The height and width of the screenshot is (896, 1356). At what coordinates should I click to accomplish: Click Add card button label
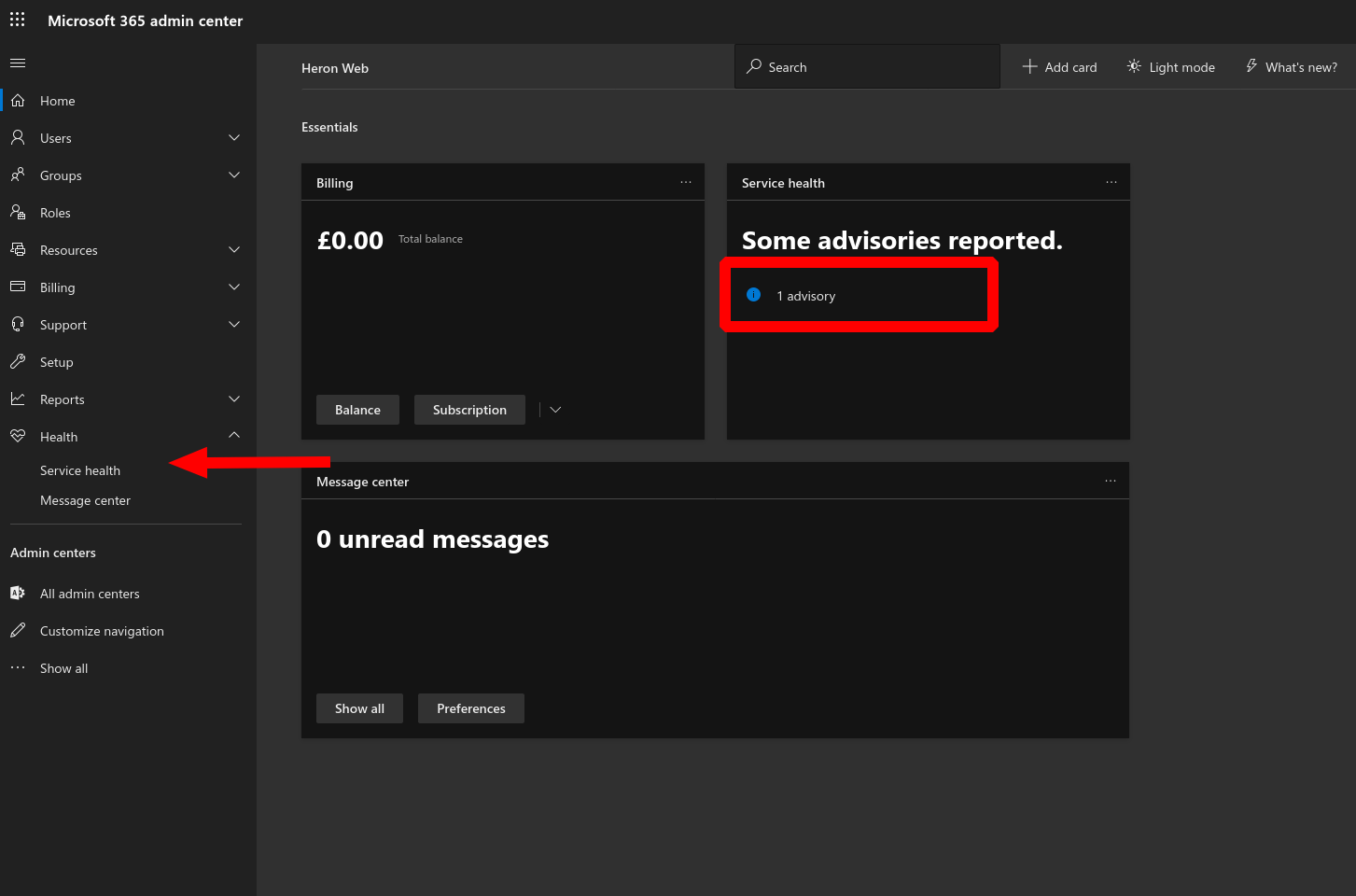(x=1070, y=67)
